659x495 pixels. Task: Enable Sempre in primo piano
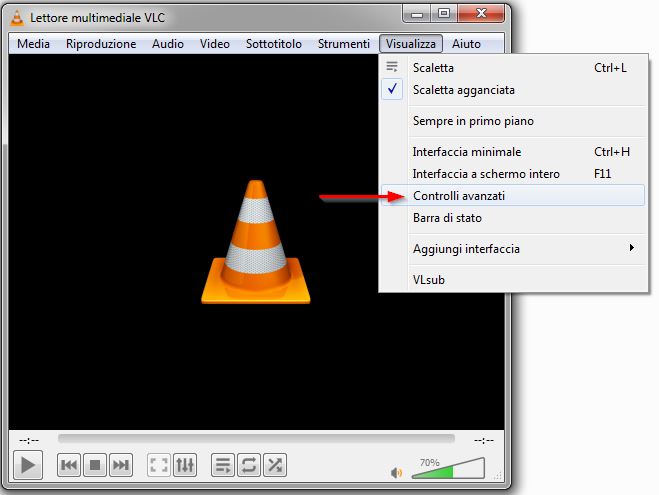point(513,121)
